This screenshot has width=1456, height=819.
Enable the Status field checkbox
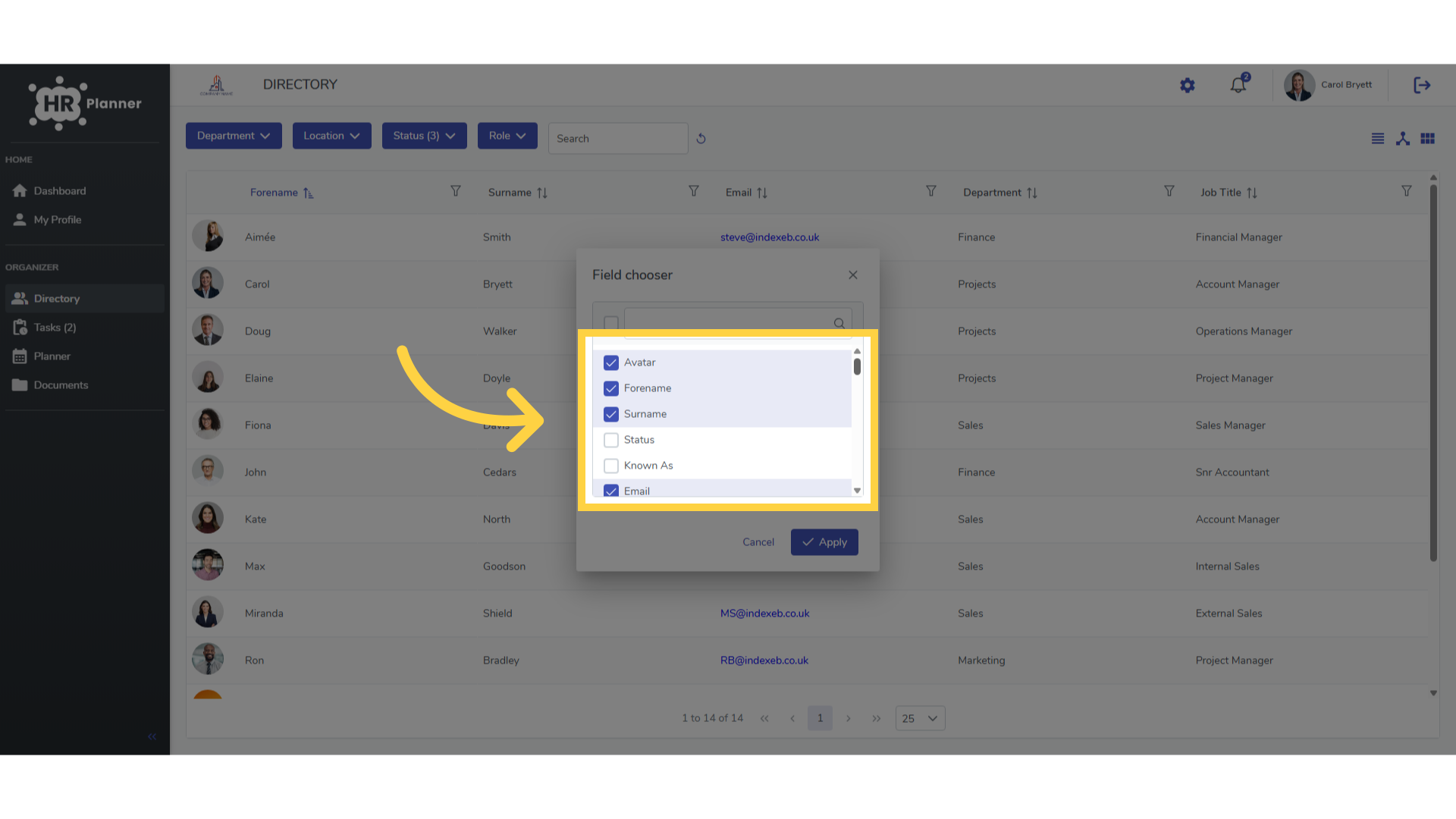click(x=611, y=440)
